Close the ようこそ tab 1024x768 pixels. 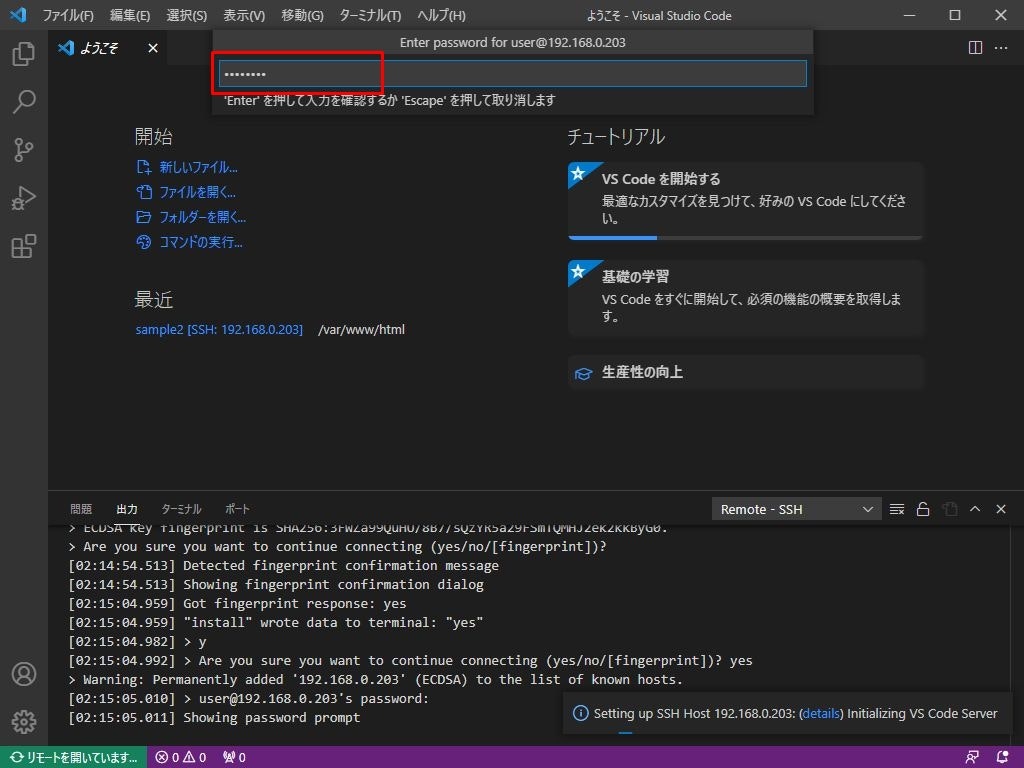[153, 48]
